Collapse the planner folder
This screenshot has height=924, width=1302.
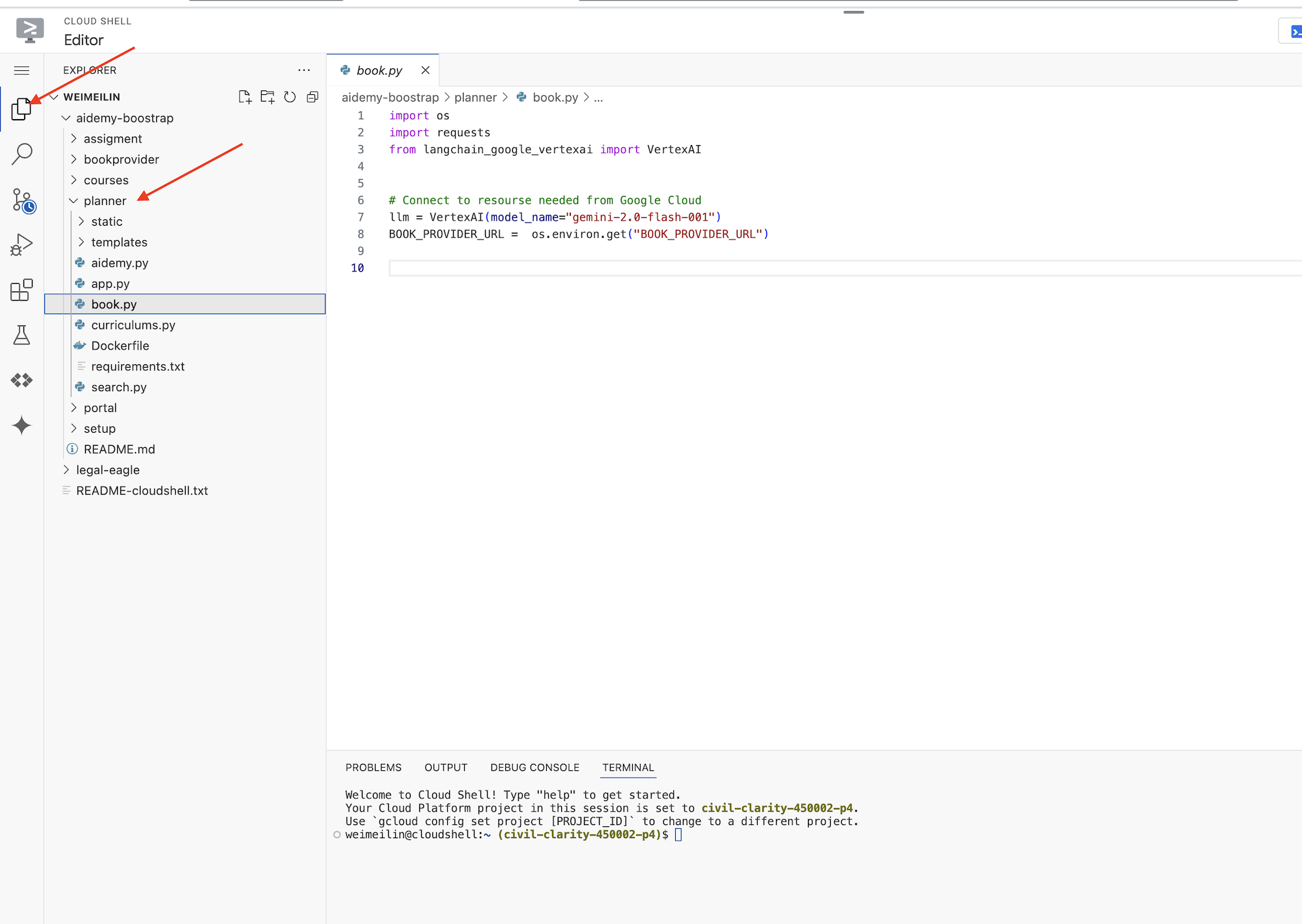75,200
